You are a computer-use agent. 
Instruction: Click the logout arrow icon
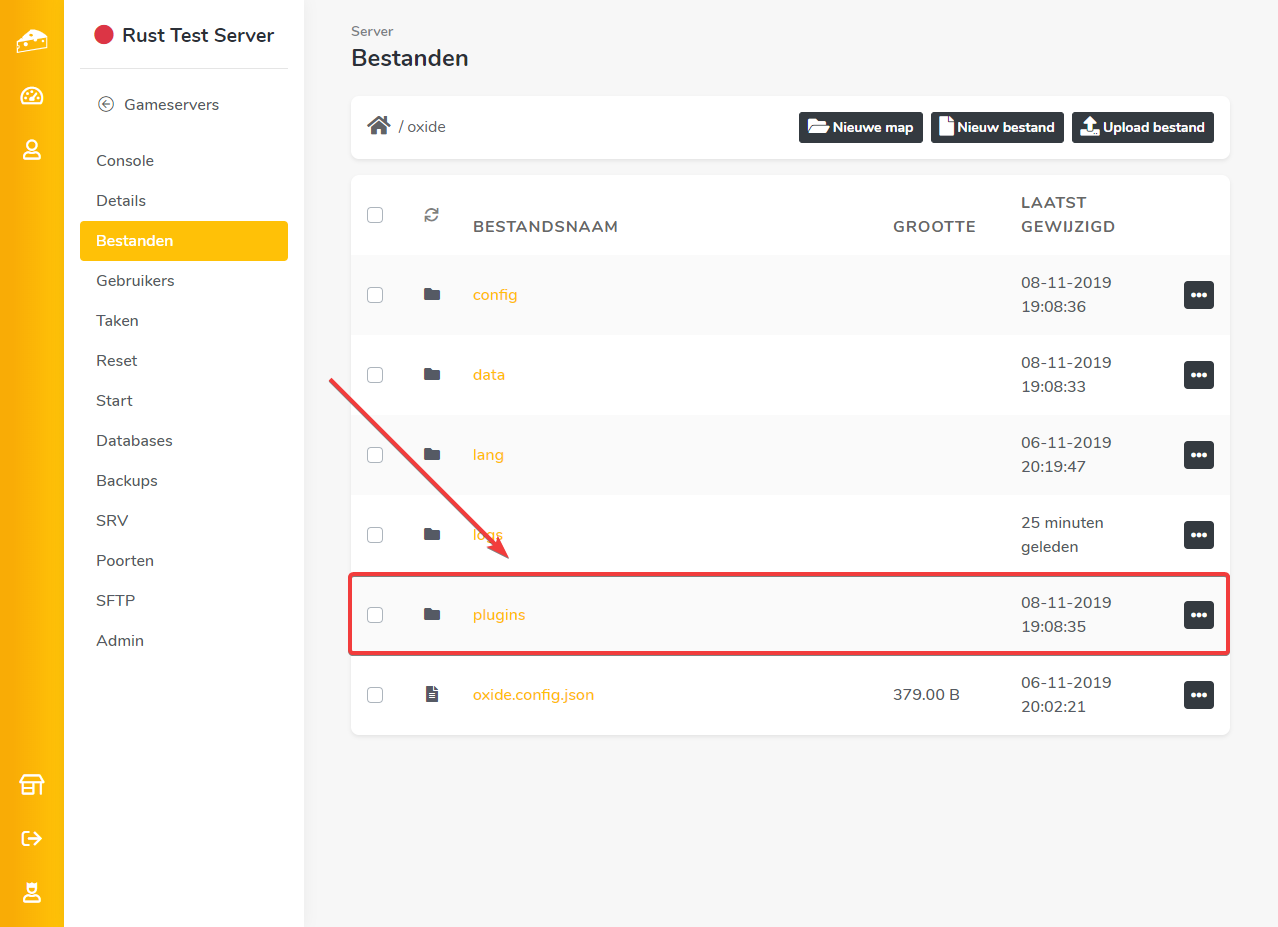(x=32, y=838)
